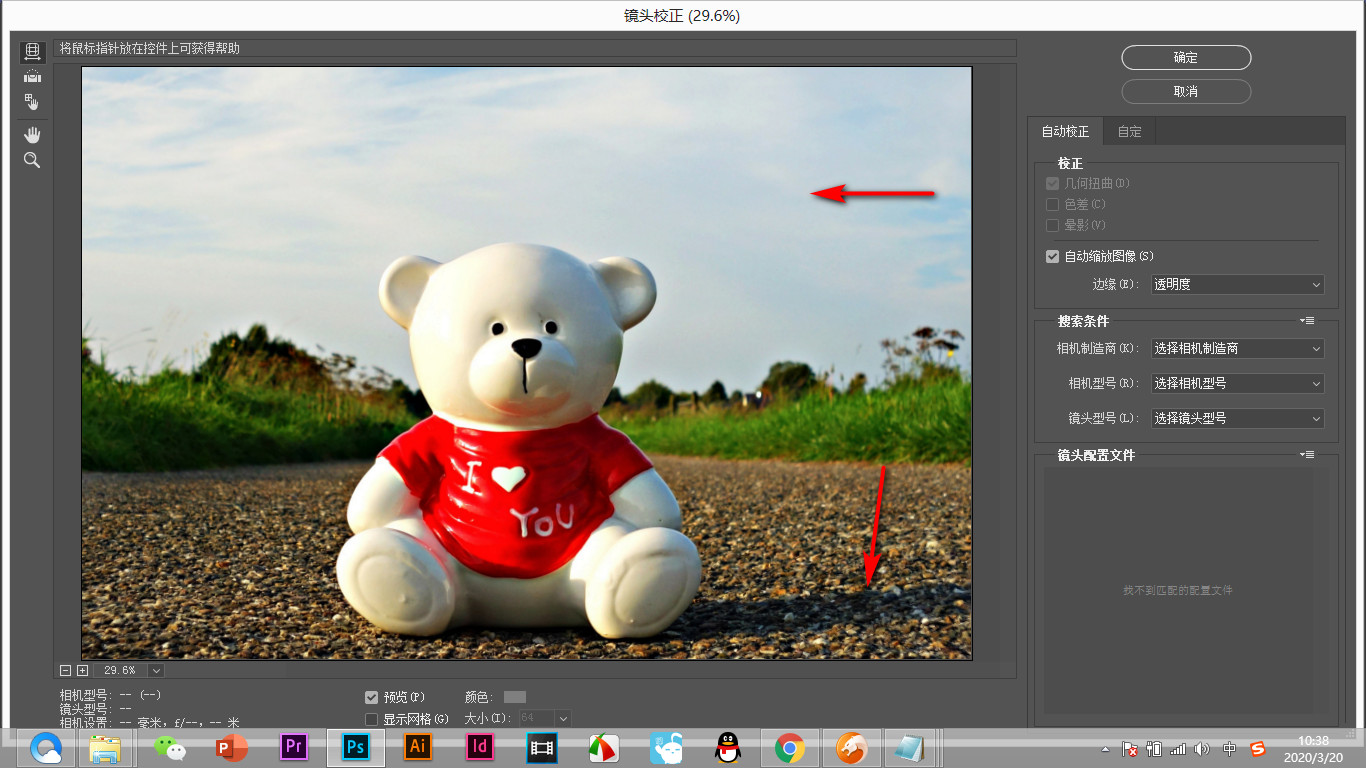Open the 相机制造商 dropdown
The width and height of the screenshot is (1366, 768).
click(x=1238, y=348)
